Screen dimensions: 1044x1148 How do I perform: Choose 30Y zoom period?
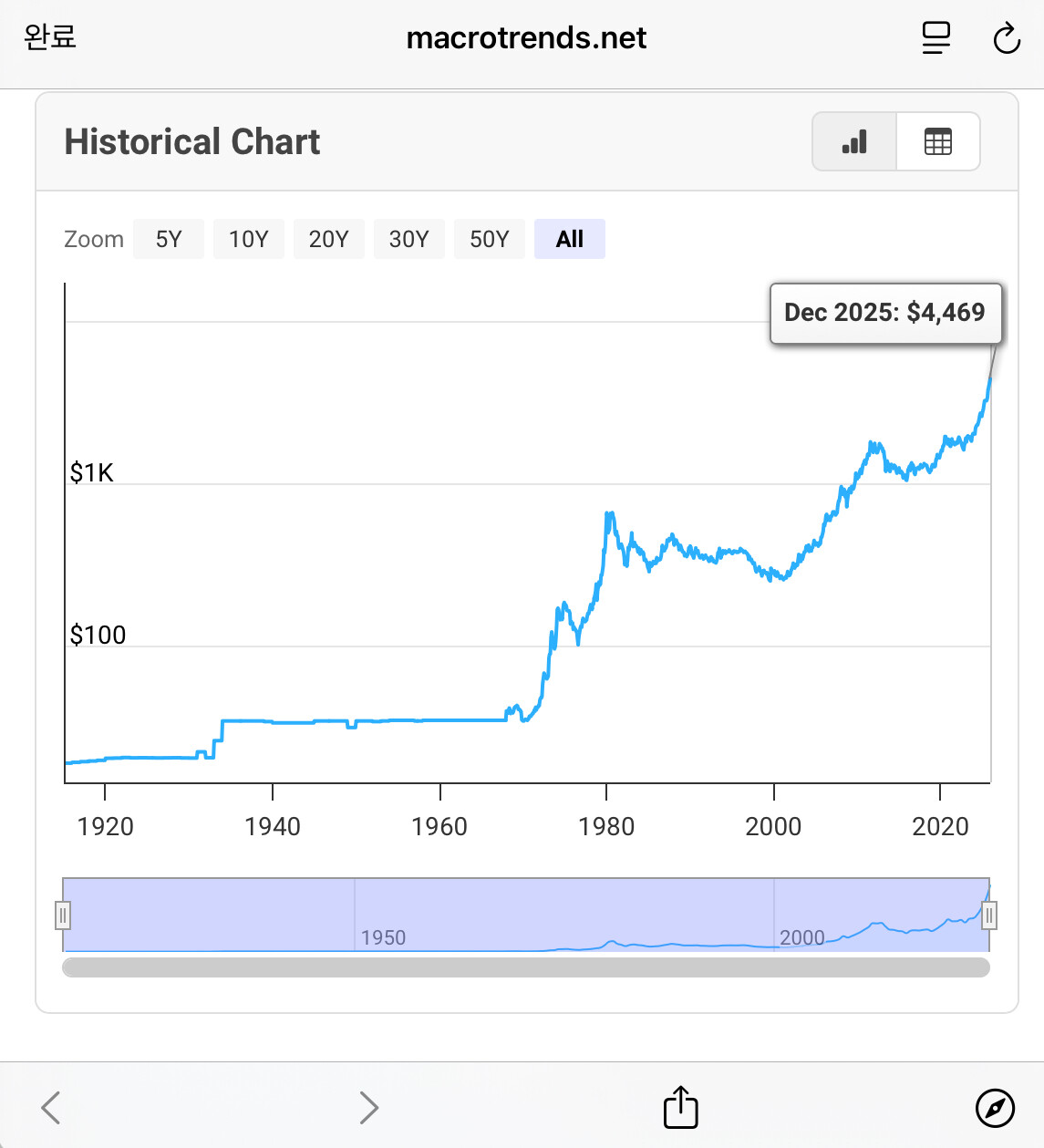click(408, 239)
